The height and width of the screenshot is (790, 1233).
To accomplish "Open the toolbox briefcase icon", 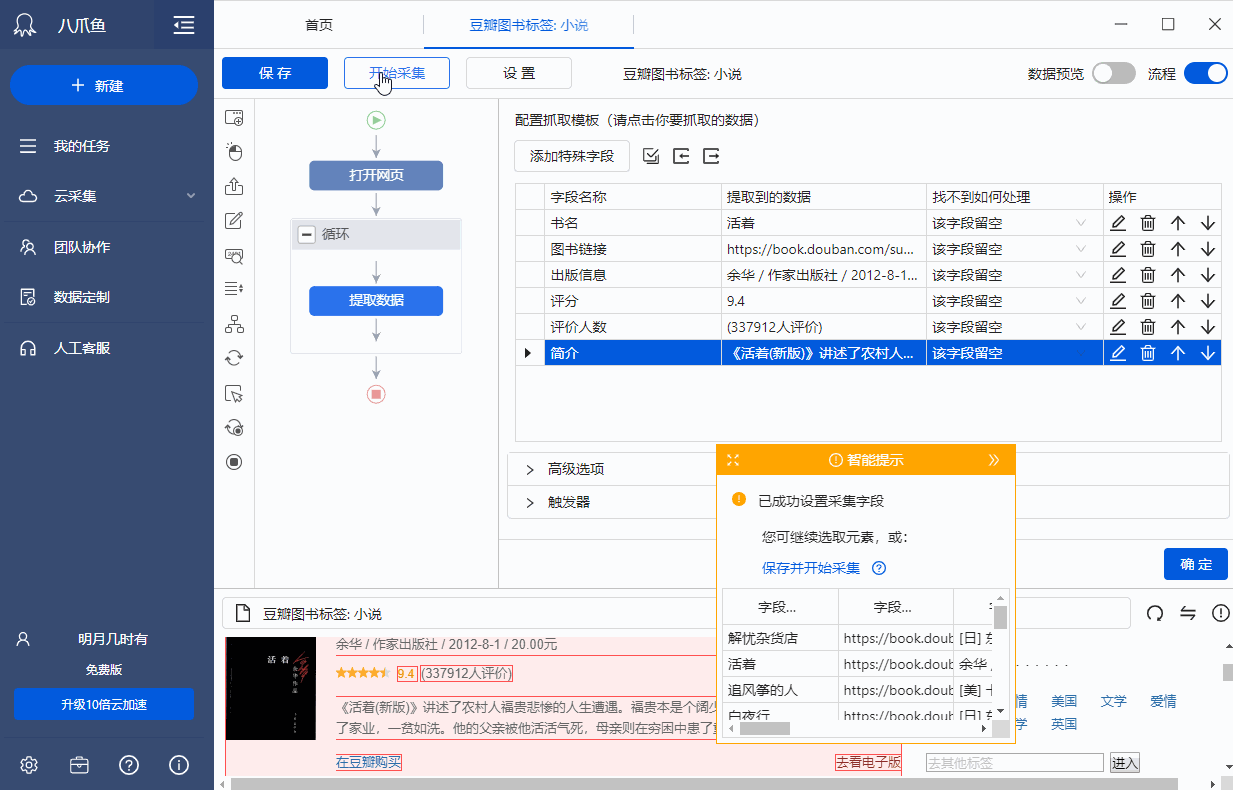I will [x=79, y=765].
